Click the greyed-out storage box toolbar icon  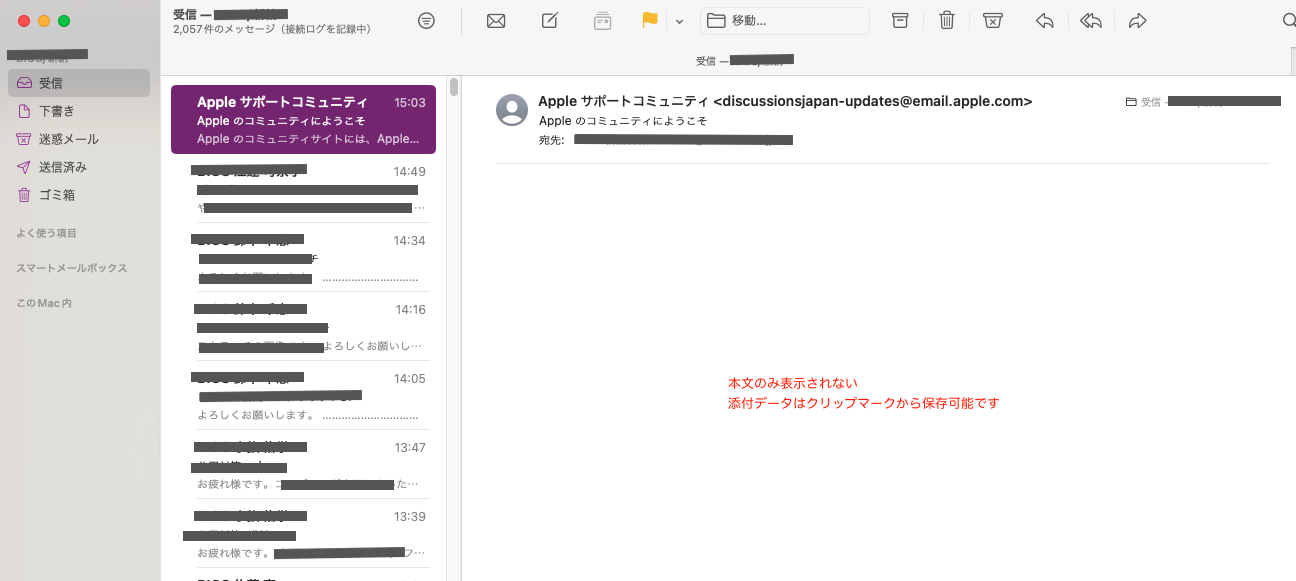(602, 21)
